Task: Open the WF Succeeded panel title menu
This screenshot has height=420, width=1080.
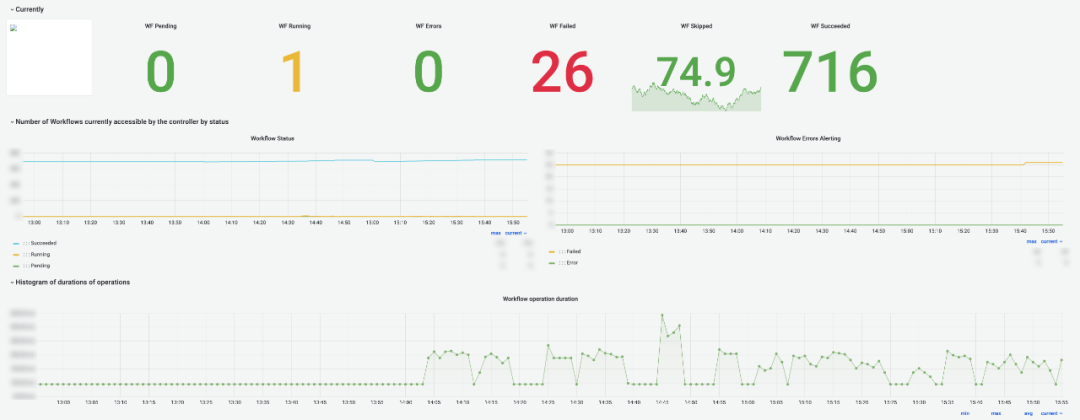Action: [831, 26]
